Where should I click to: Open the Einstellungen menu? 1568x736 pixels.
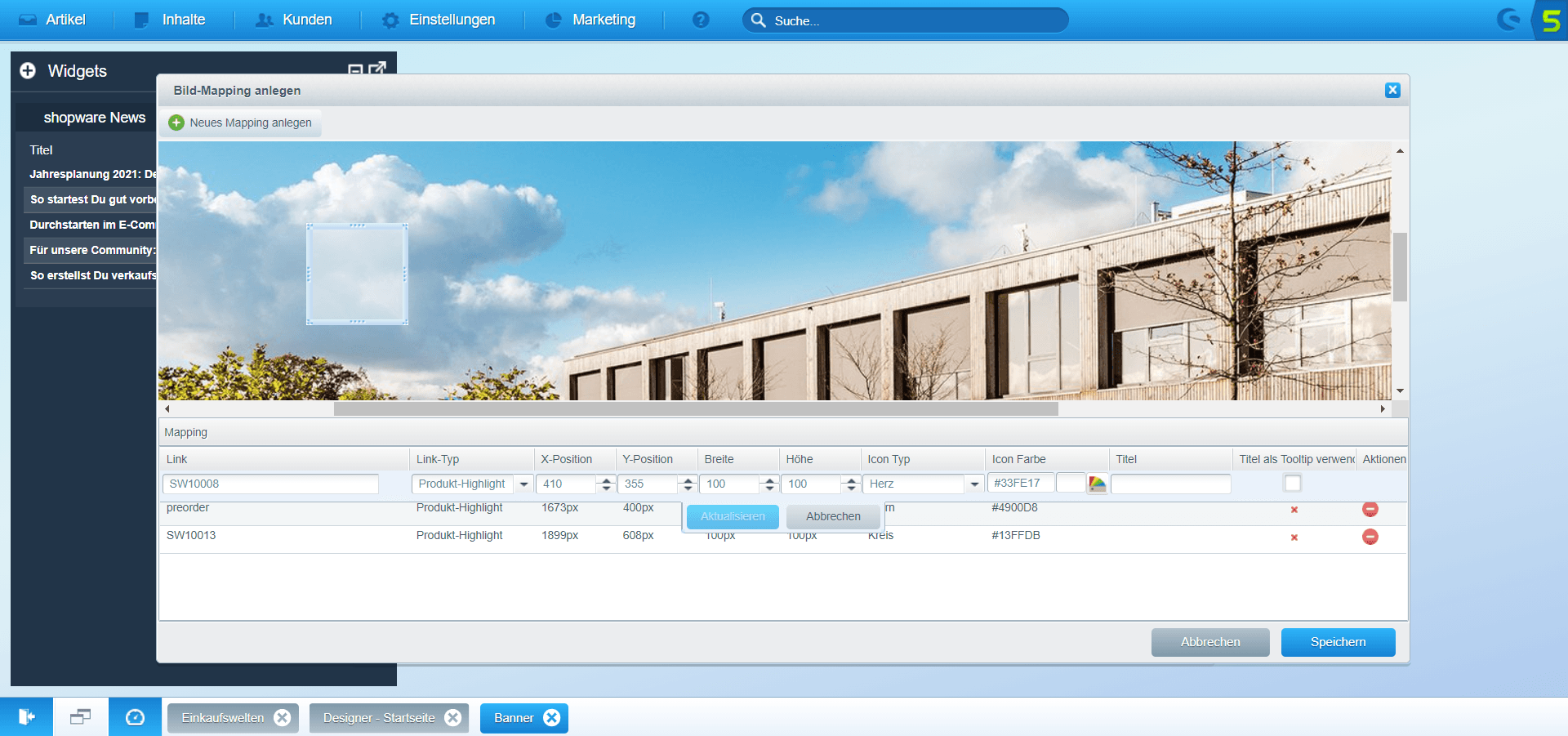point(439,20)
